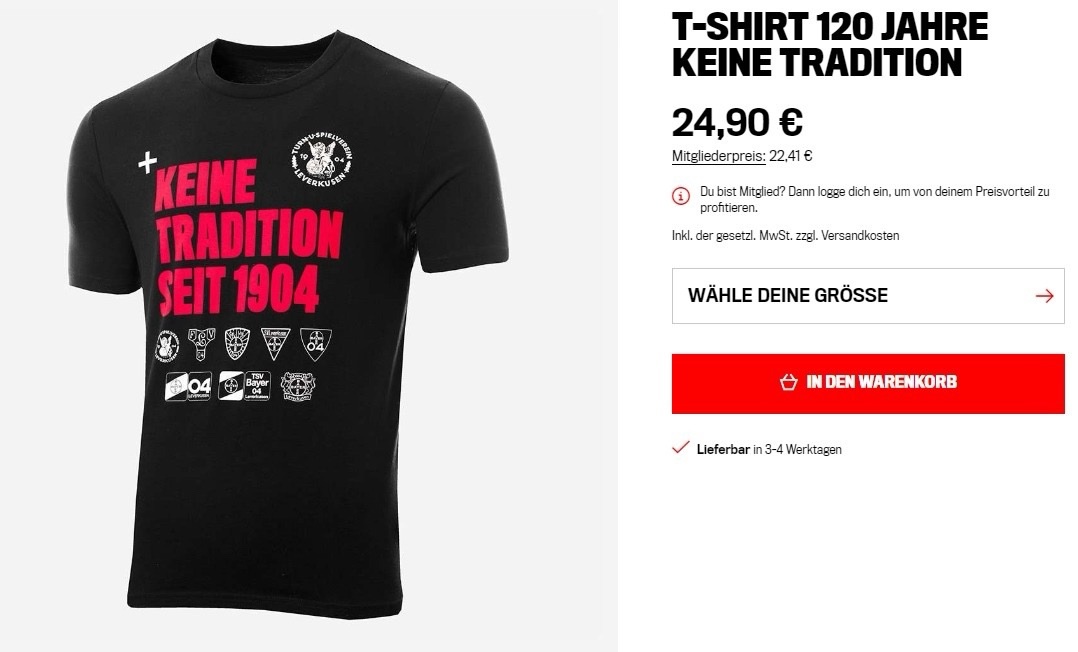The width and height of the screenshot is (1078, 652).
Task: Click the shield crest with 04 on shirt
Action: pyautogui.click(x=316, y=343)
